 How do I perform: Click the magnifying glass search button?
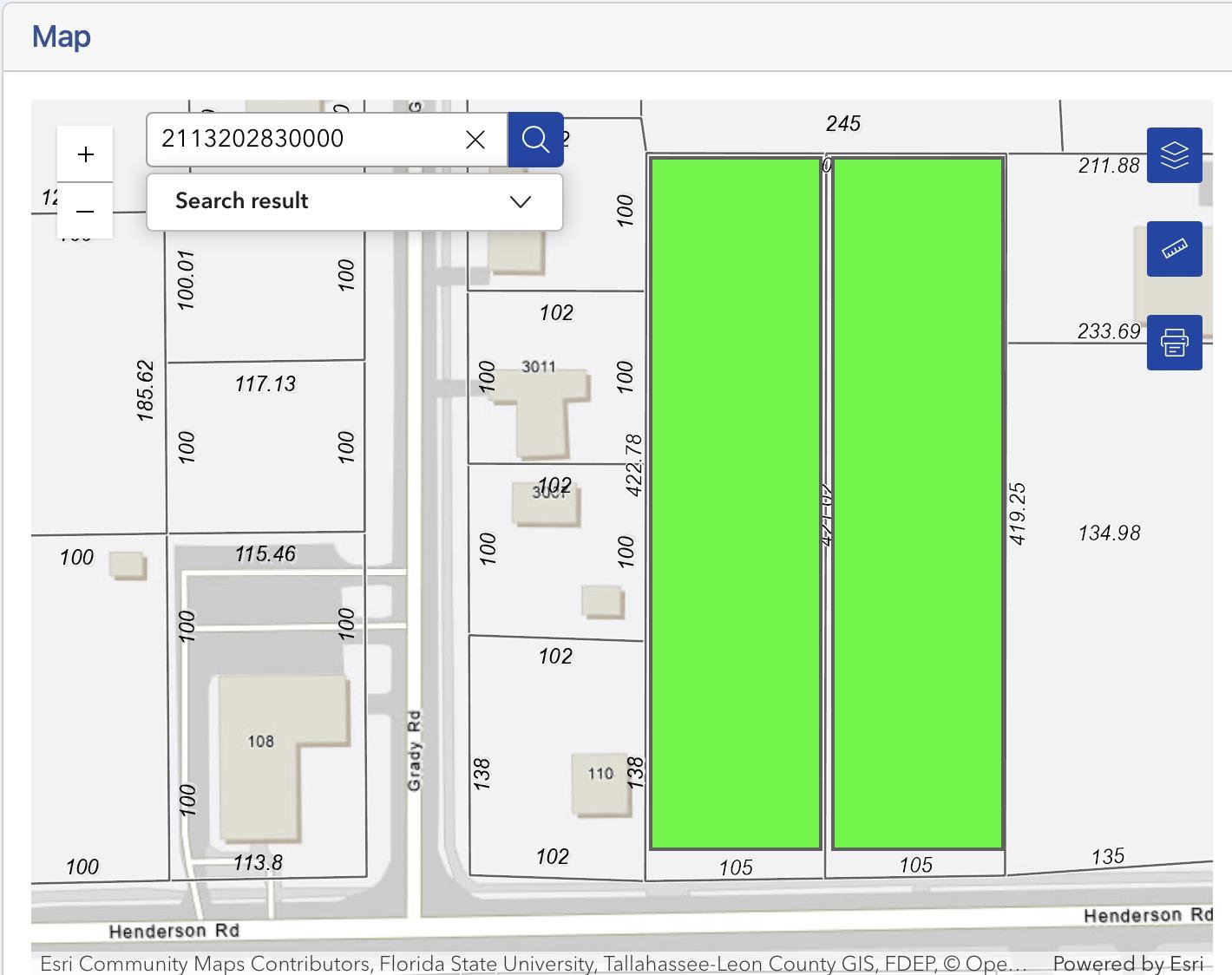(x=535, y=140)
